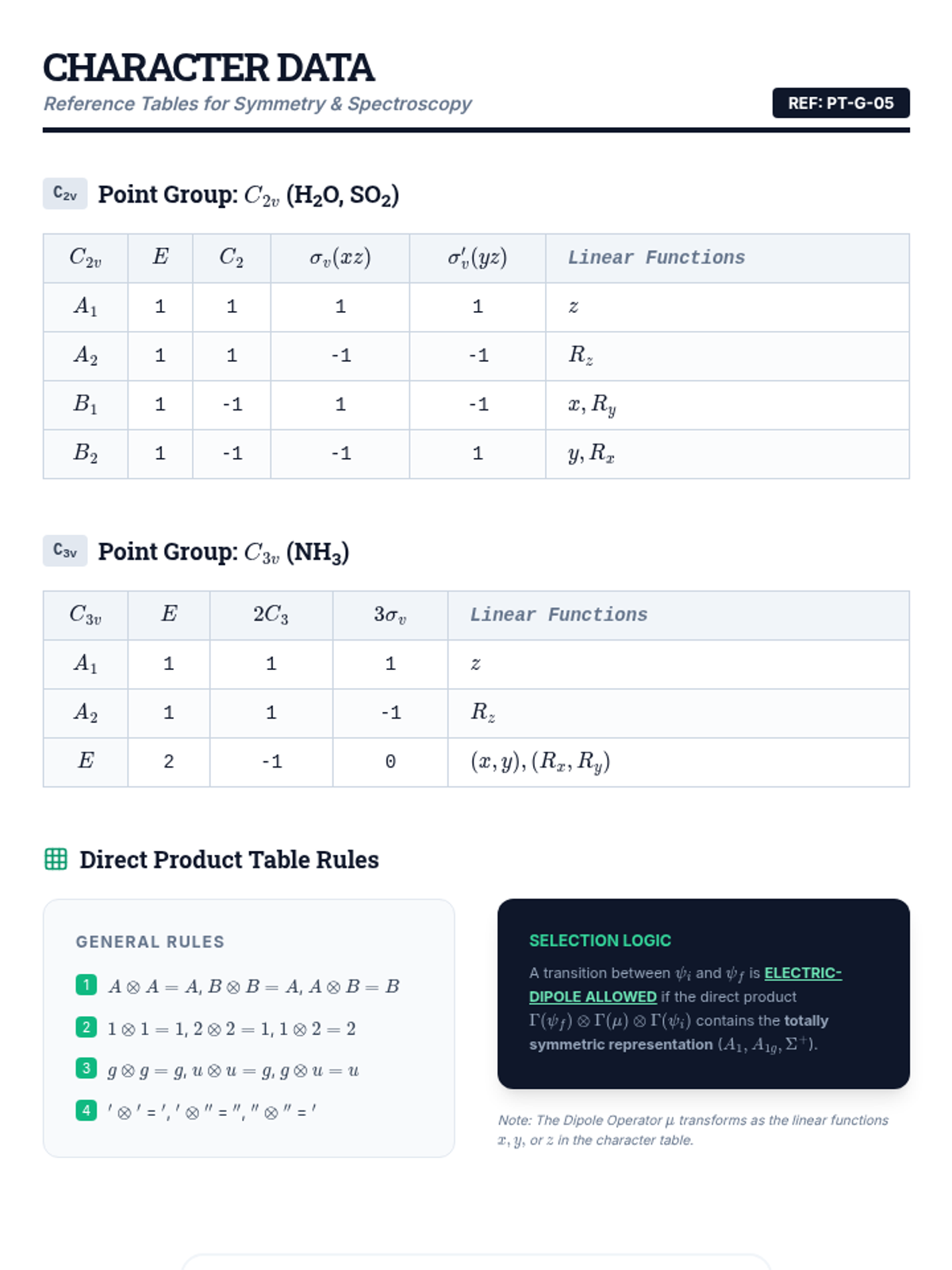Click the σv(xz) column header
Screen dimensions: 952x1270
(340, 257)
